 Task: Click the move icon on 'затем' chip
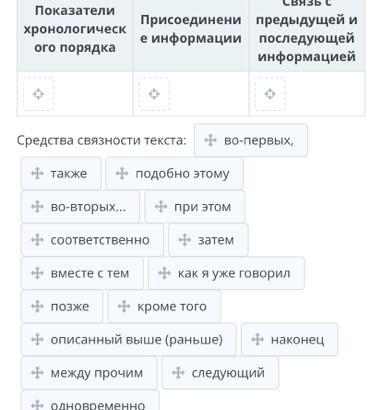point(184,240)
